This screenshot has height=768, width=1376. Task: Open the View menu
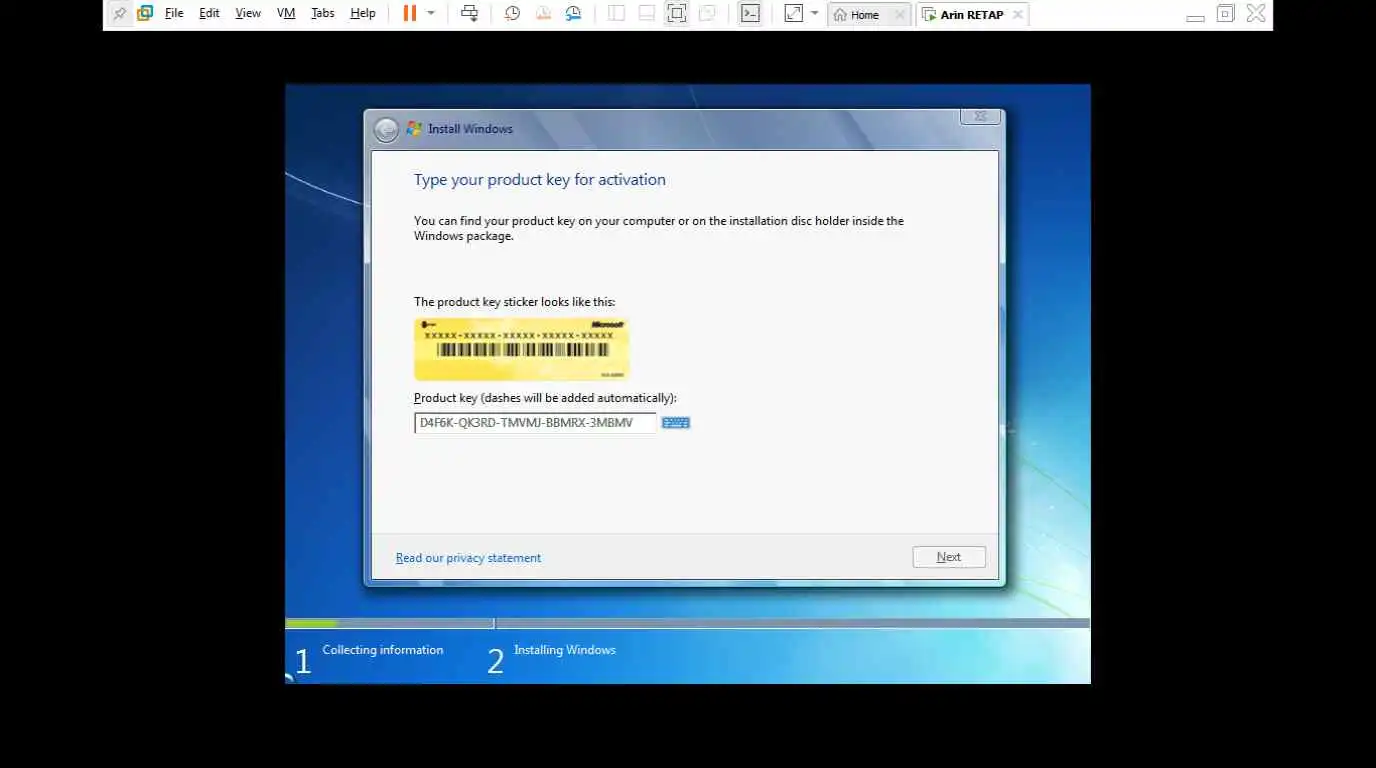click(248, 14)
